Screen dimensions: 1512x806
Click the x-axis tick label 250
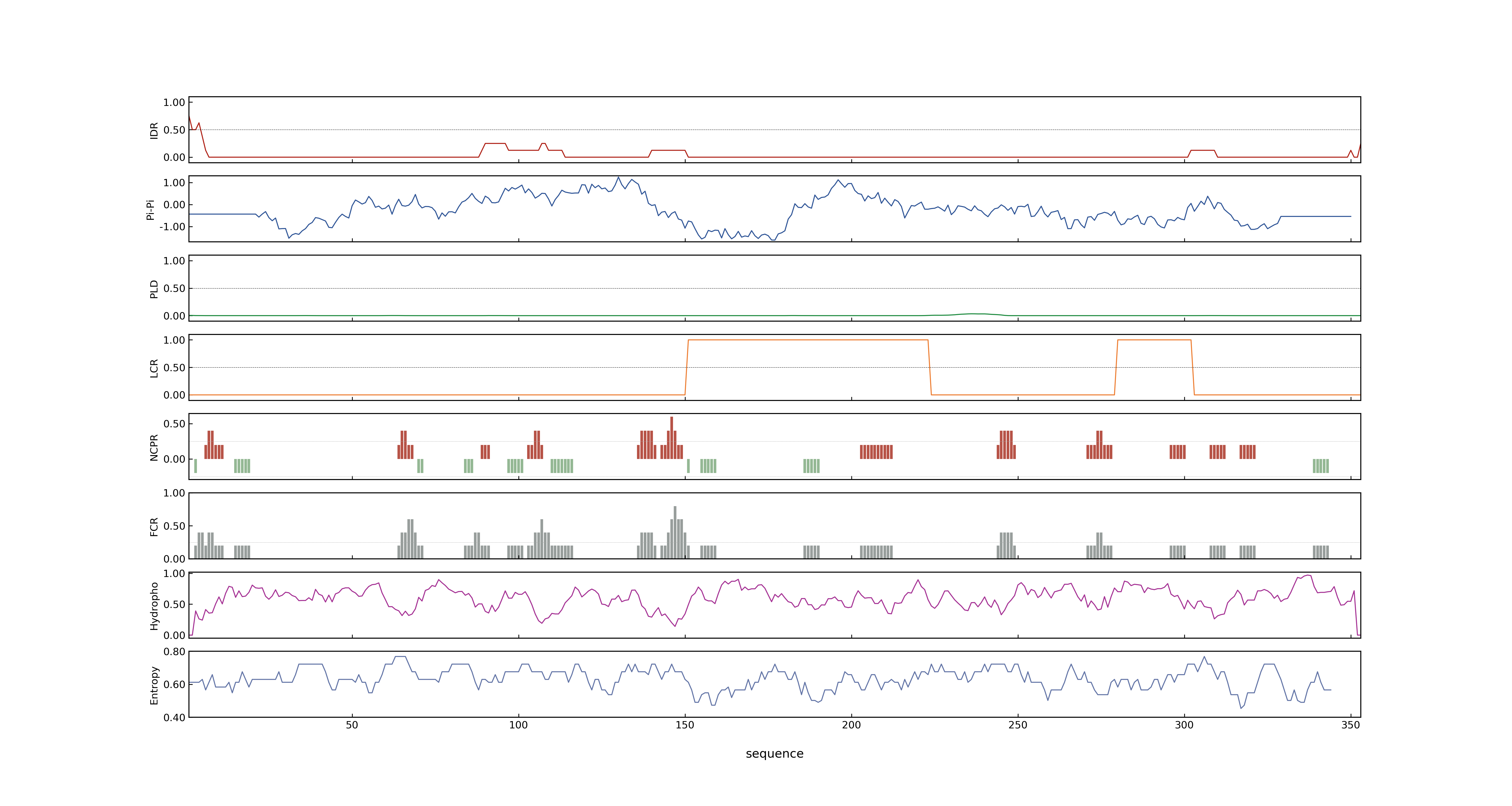click(x=1018, y=725)
